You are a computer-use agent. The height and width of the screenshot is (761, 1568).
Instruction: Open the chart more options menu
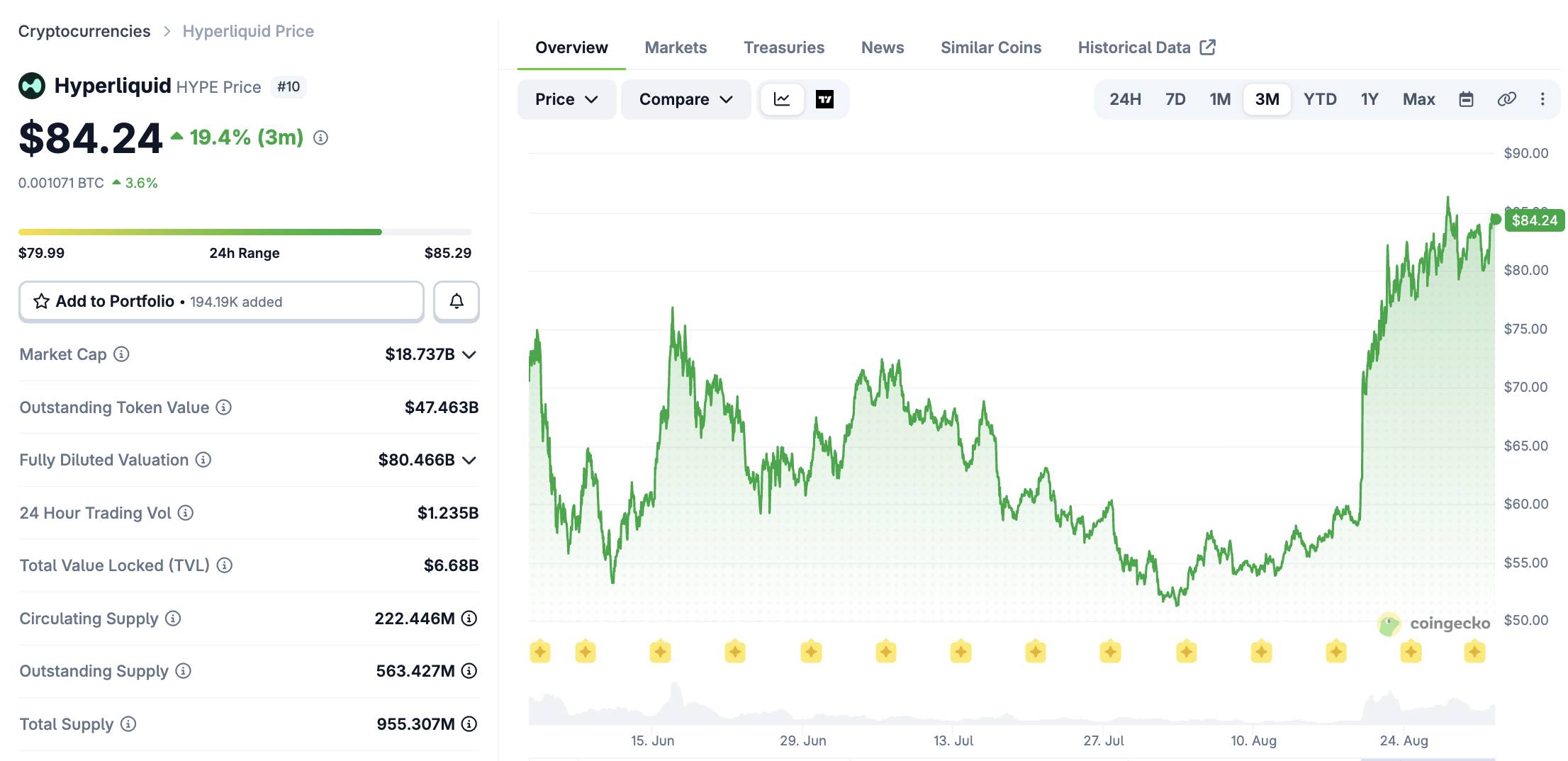1542,99
